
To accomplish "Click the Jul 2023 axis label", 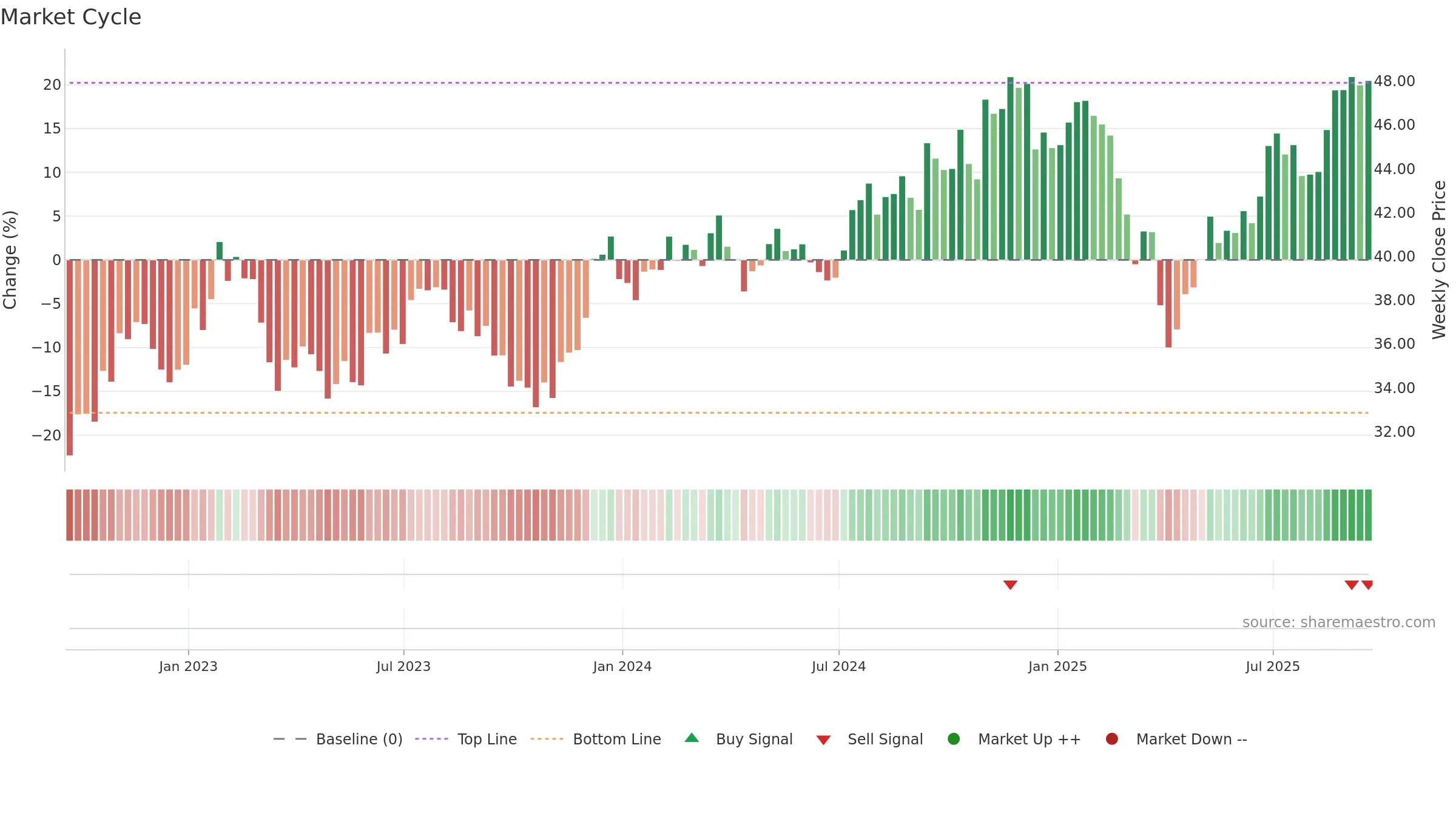I will click(x=403, y=666).
